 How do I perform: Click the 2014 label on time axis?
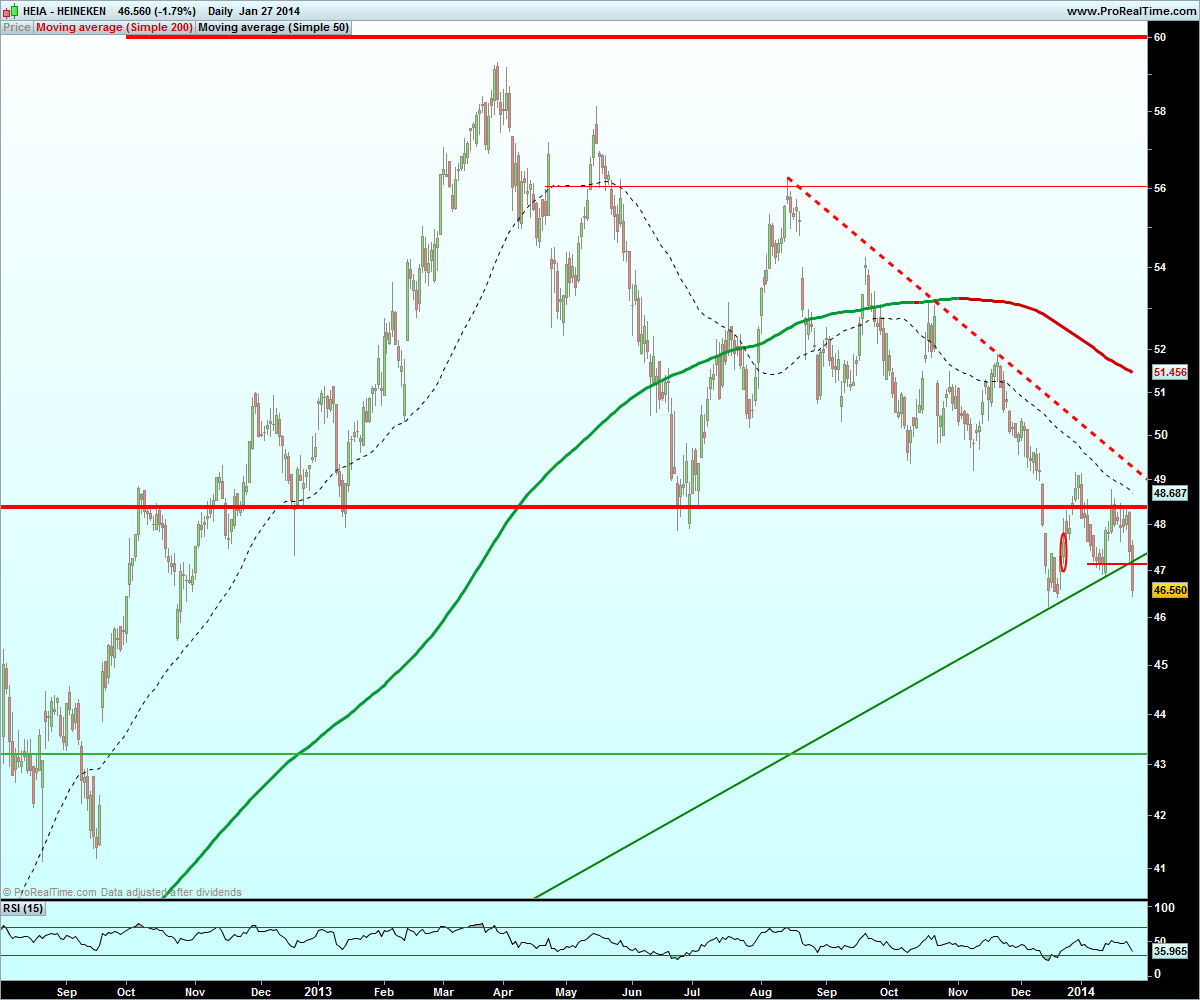pos(1079,991)
